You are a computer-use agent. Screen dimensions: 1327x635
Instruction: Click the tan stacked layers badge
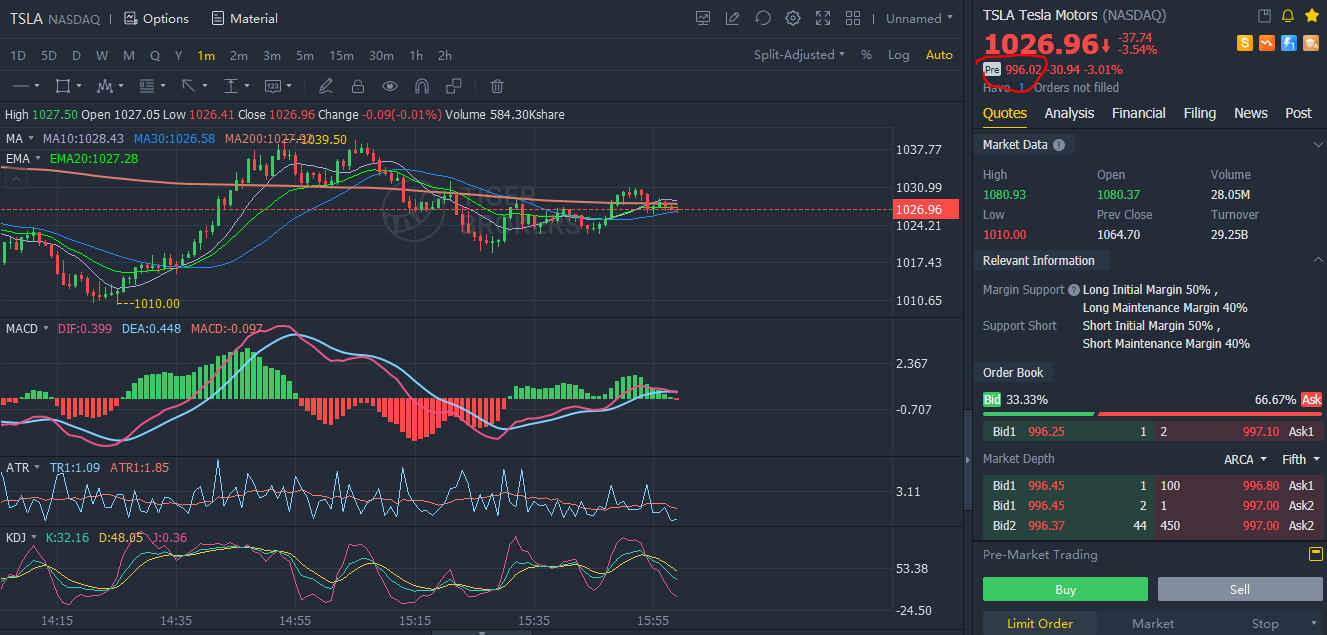pyautogui.click(x=1310, y=43)
